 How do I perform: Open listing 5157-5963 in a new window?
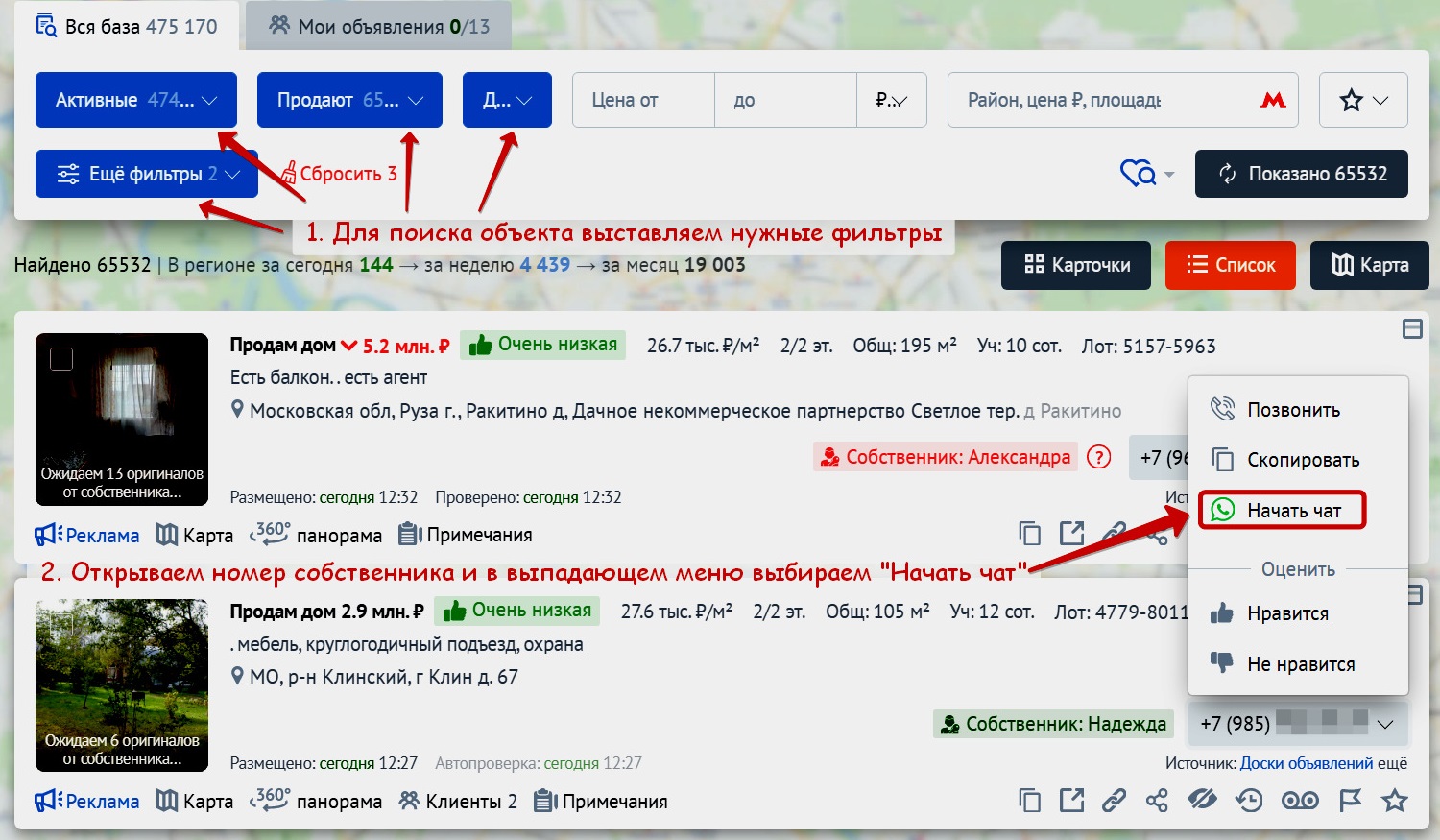(1071, 534)
